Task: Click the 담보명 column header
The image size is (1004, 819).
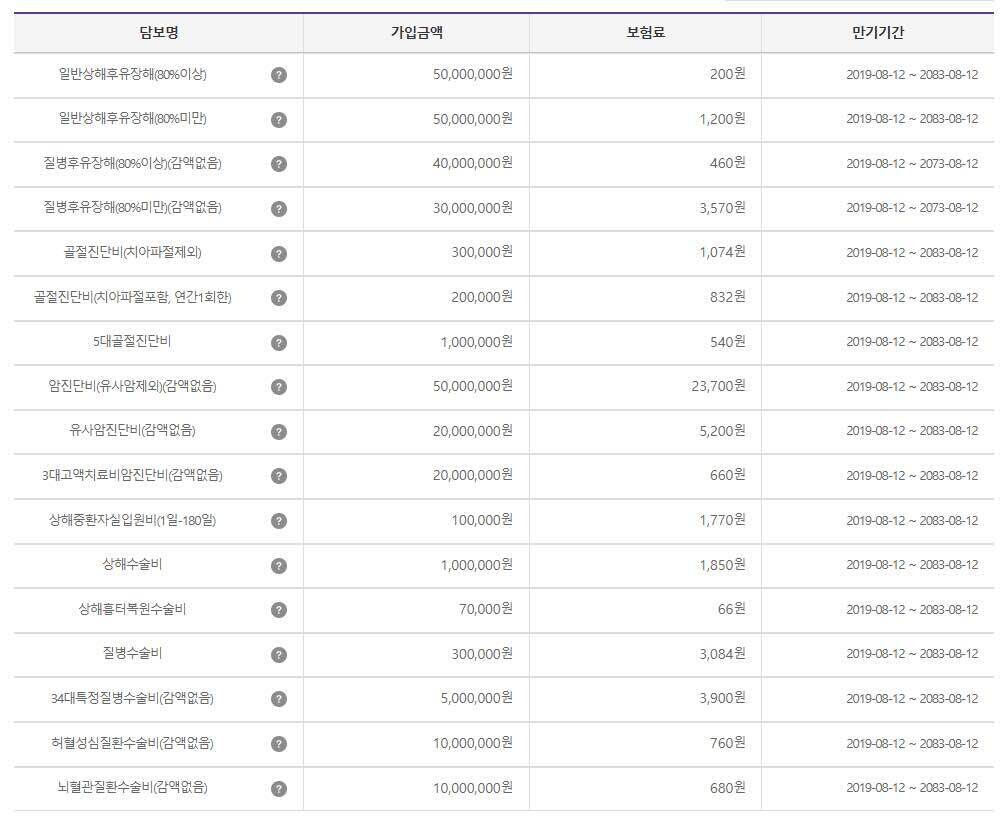Action: (x=158, y=33)
